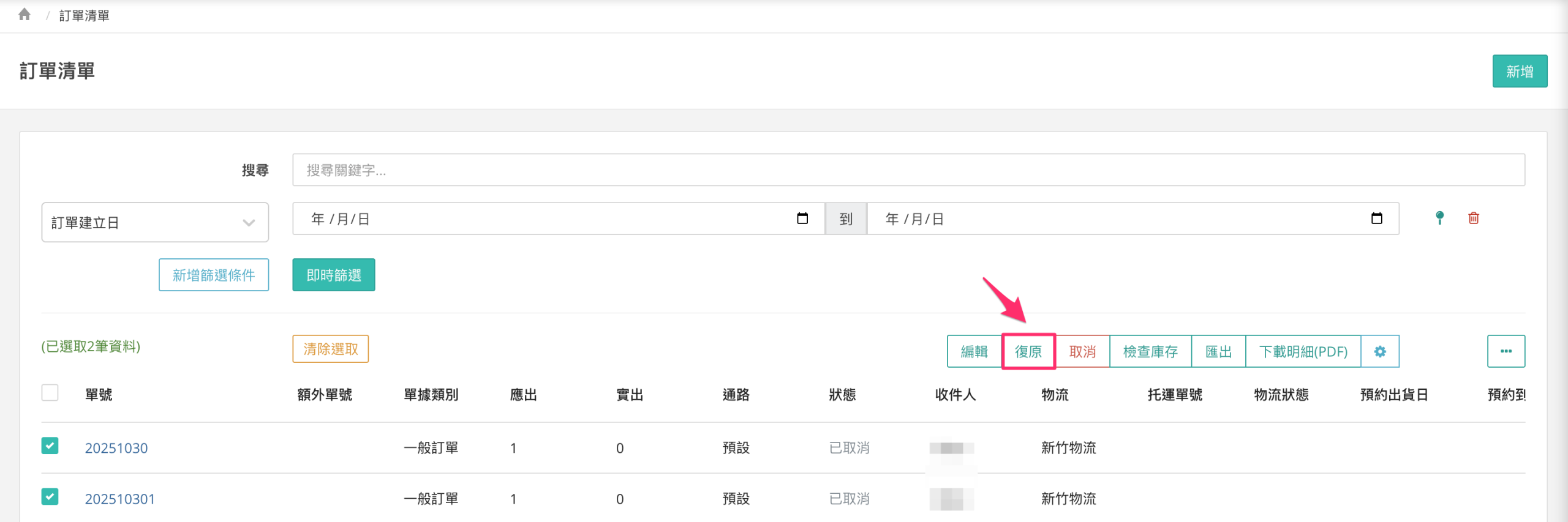This screenshot has height=522, width=1568.
Task: Uncheck order 20251030 checkbox
Action: [50, 446]
